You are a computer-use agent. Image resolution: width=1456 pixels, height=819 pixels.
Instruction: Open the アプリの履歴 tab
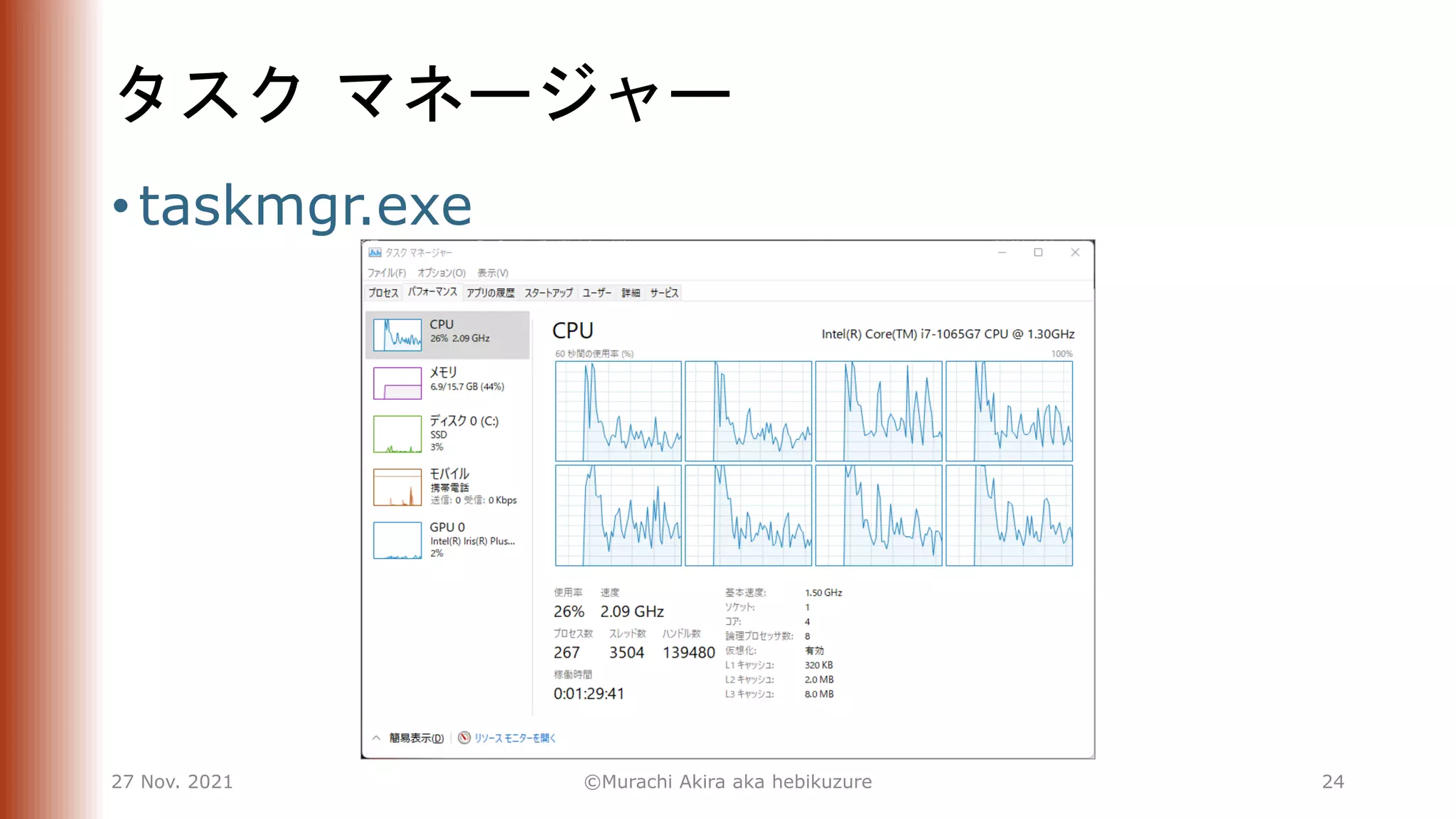pos(491,293)
